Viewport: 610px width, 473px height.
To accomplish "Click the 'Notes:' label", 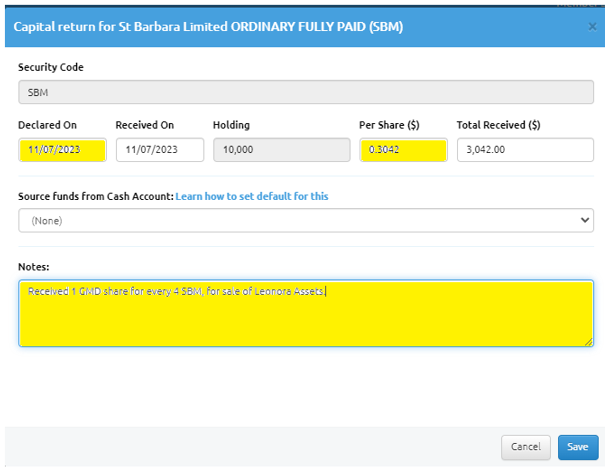I will pos(34,267).
